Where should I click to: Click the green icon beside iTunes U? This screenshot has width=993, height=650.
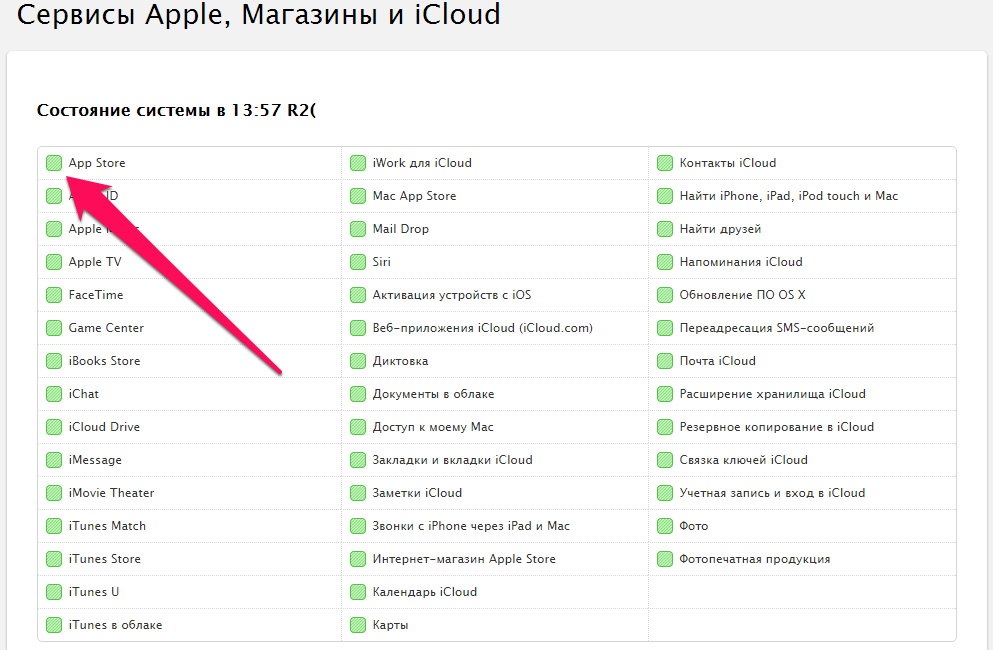54,591
